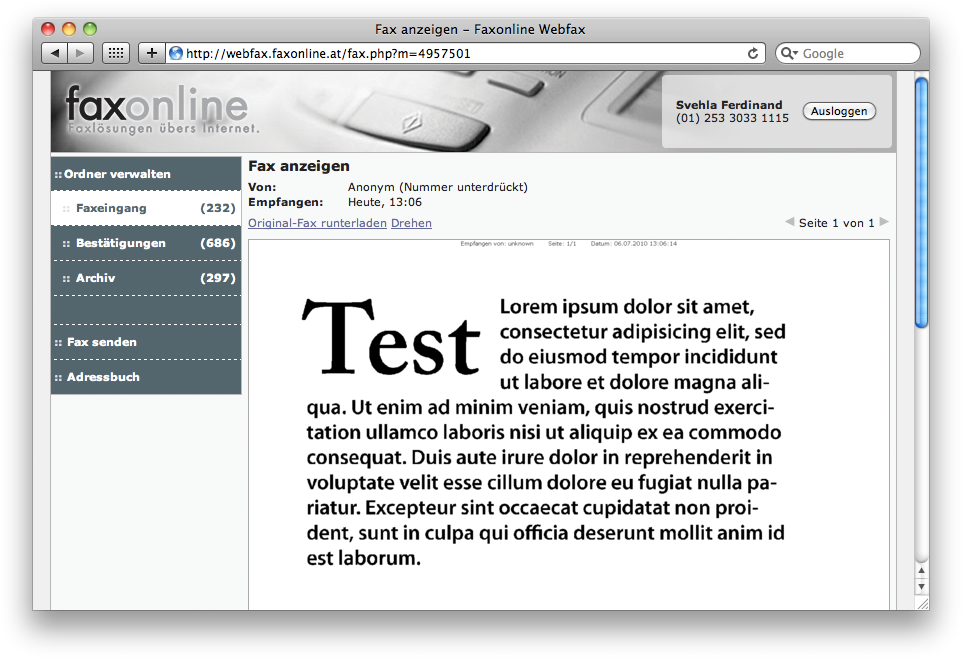
Task: Click the blue vertical scrollbar thumb
Action: coord(921,203)
